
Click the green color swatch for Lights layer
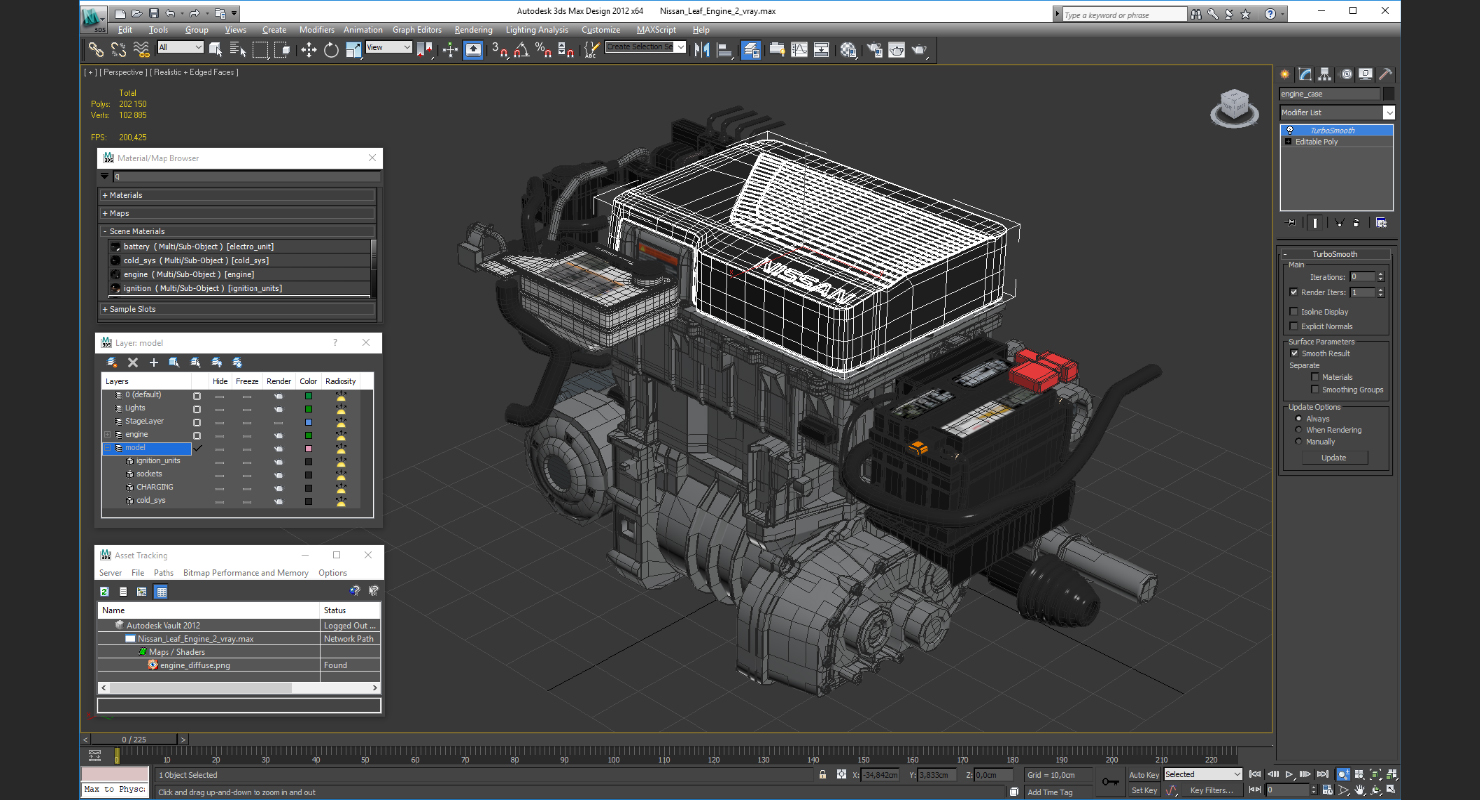[308, 408]
